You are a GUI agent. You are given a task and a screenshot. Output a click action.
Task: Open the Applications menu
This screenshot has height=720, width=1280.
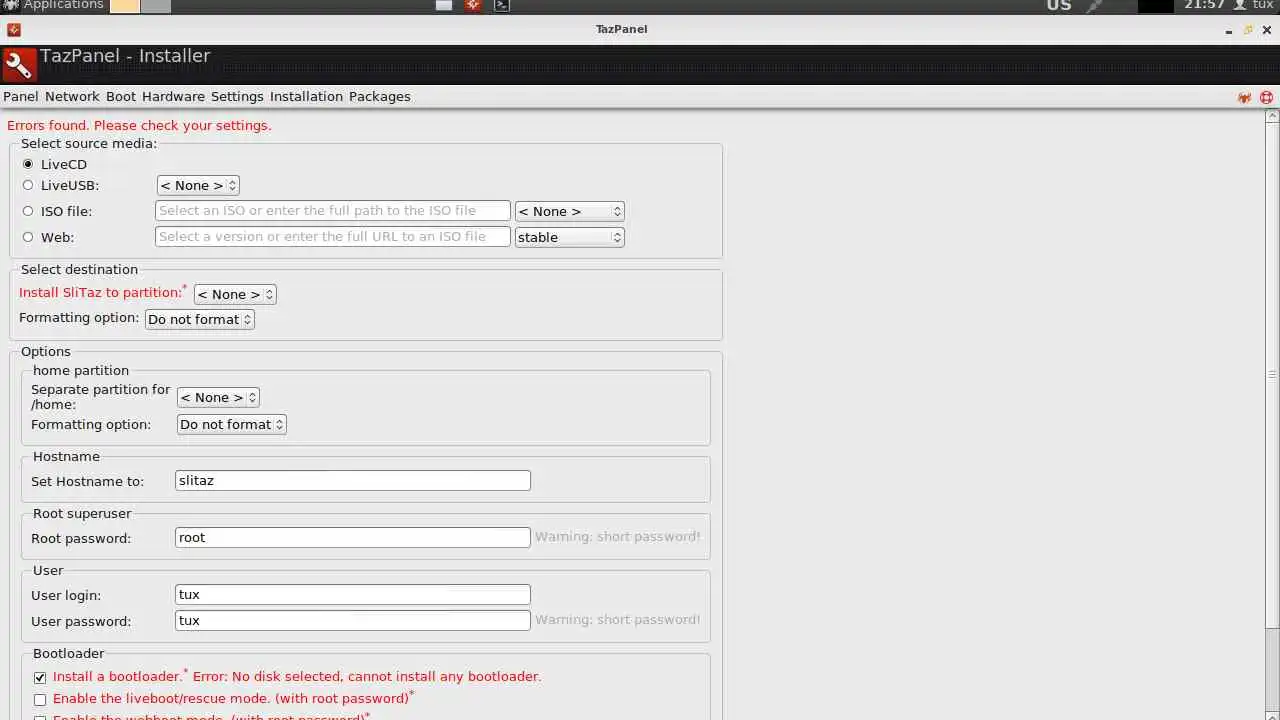(x=52, y=5)
